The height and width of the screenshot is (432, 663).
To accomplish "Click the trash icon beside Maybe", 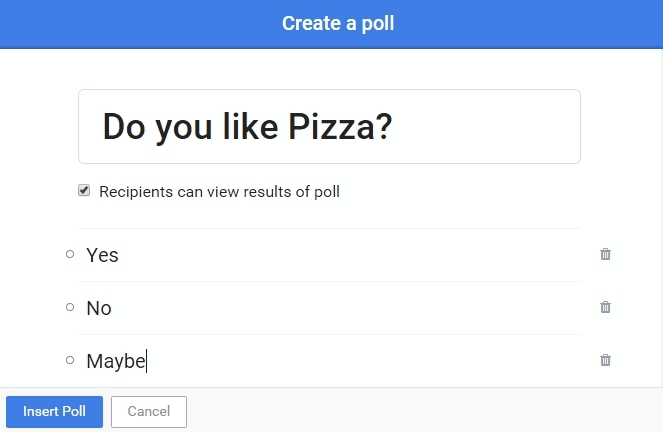I will [x=605, y=360].
